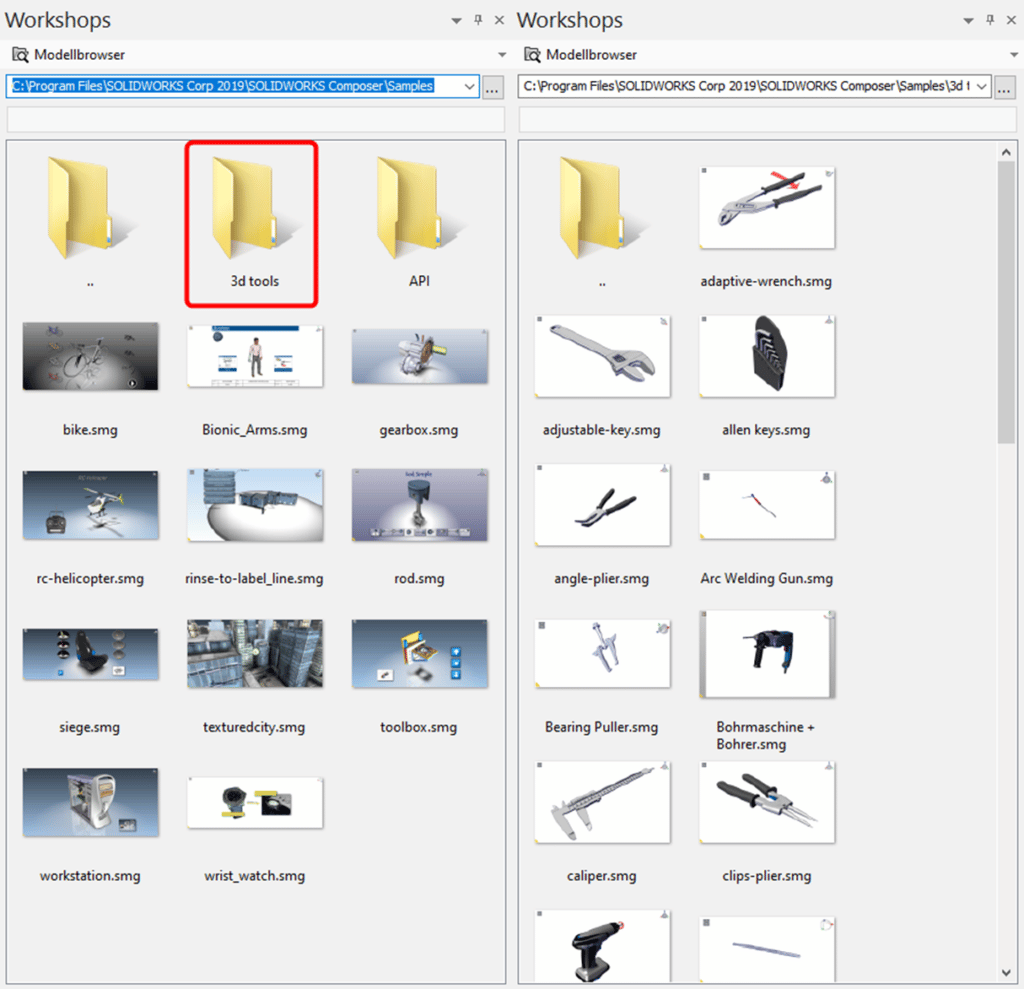Viewport: 1024px width, 989px height.
Task: Open the caliper.smg sample model
Action: tap(602, 801)
